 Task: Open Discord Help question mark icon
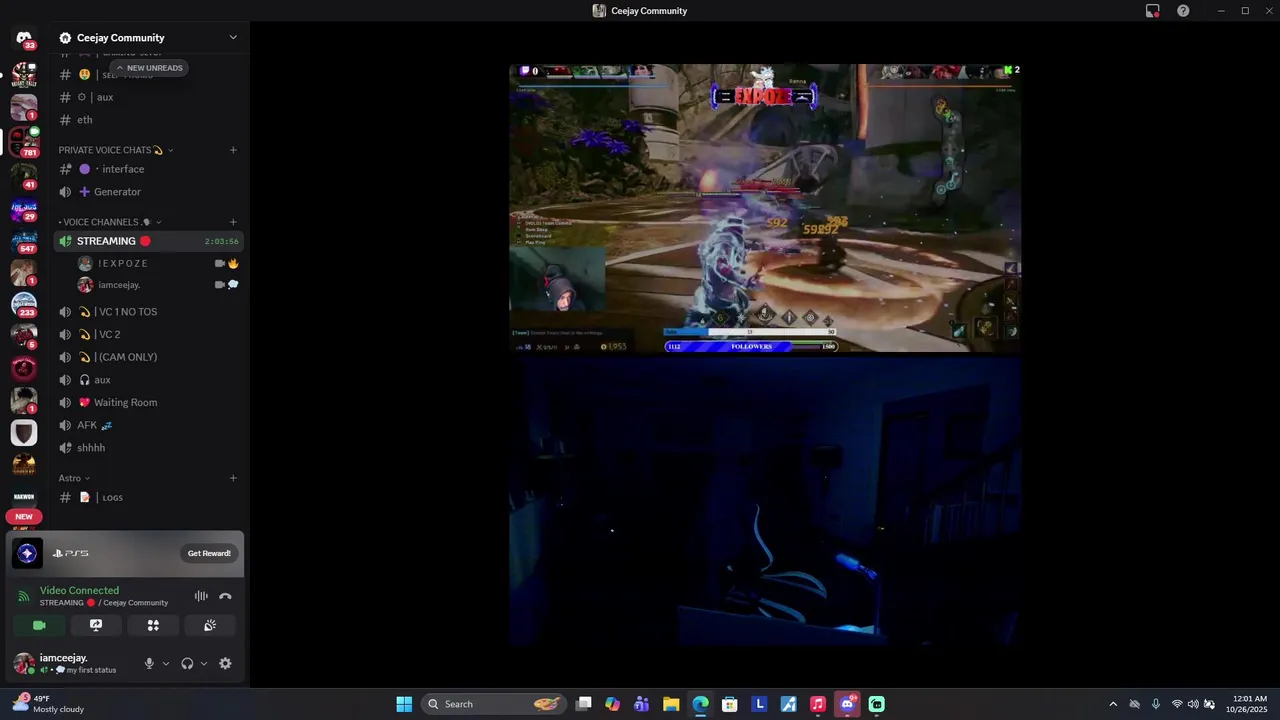click(x=1183, y=11)
